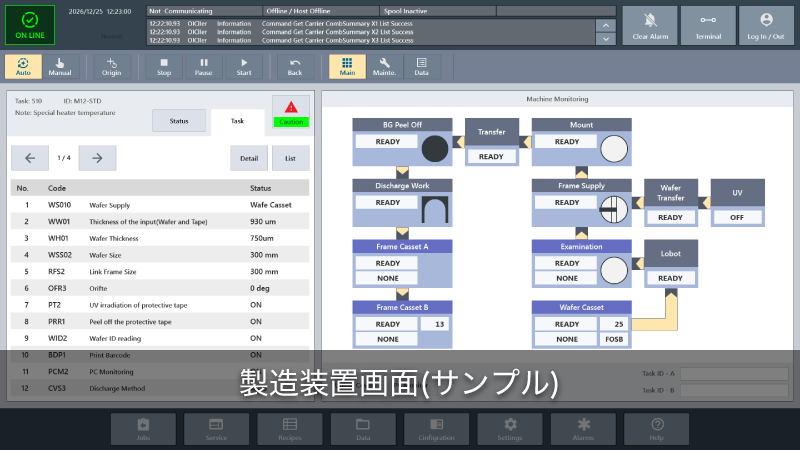The height and width of the screenshot is (450, 800).
Task: Go Back using the toolbar arrow
Action: click(x=295, y=66)
